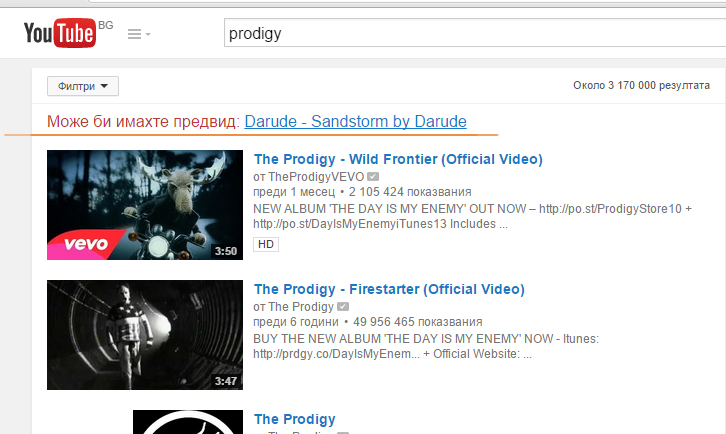The width and height of the screenshot is (726, 434).
Task: Click the Wild Frontier moose thumbnail
Action: 145,205
